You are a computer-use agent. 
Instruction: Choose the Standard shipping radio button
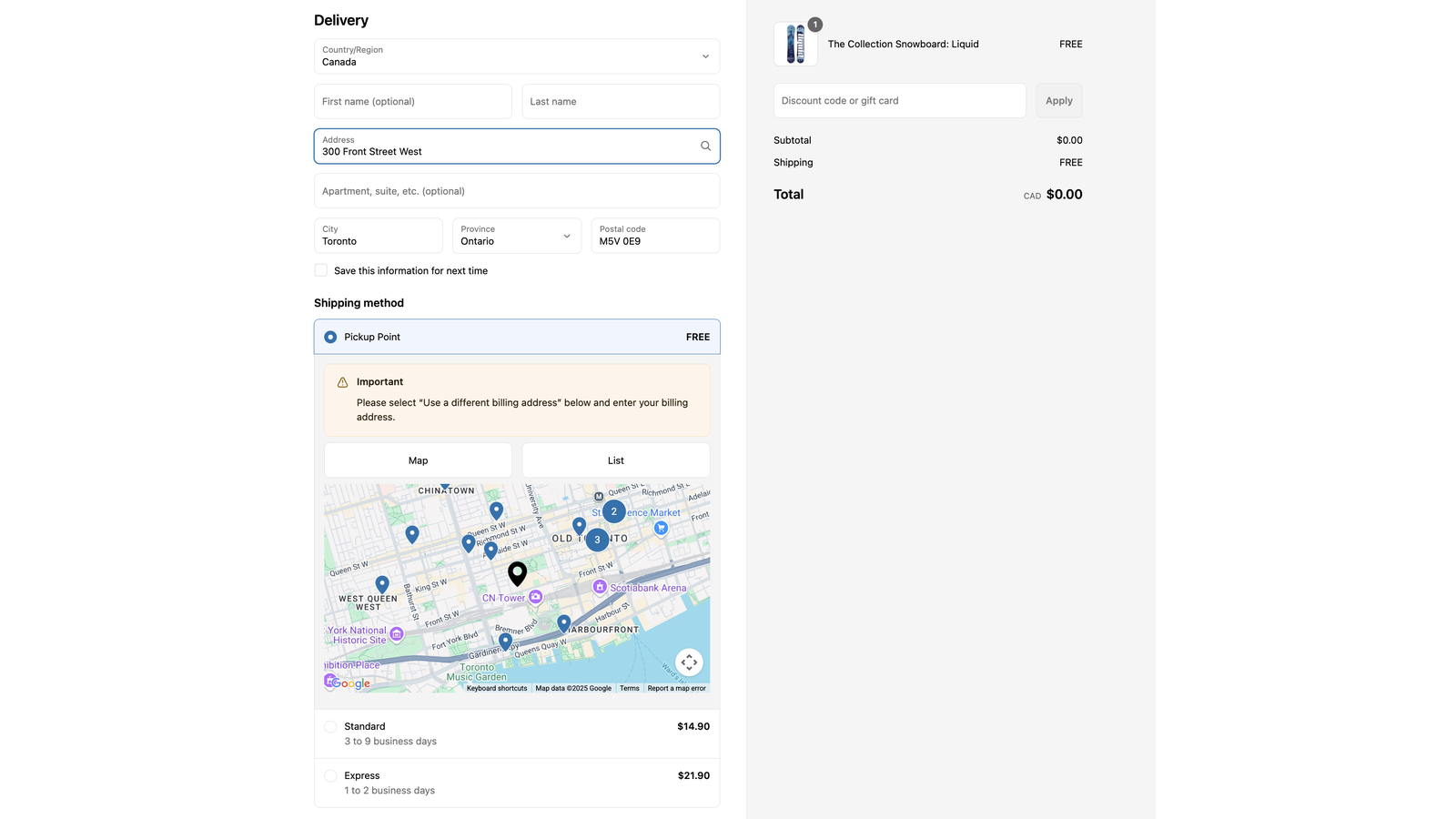(x=330, y=727)
